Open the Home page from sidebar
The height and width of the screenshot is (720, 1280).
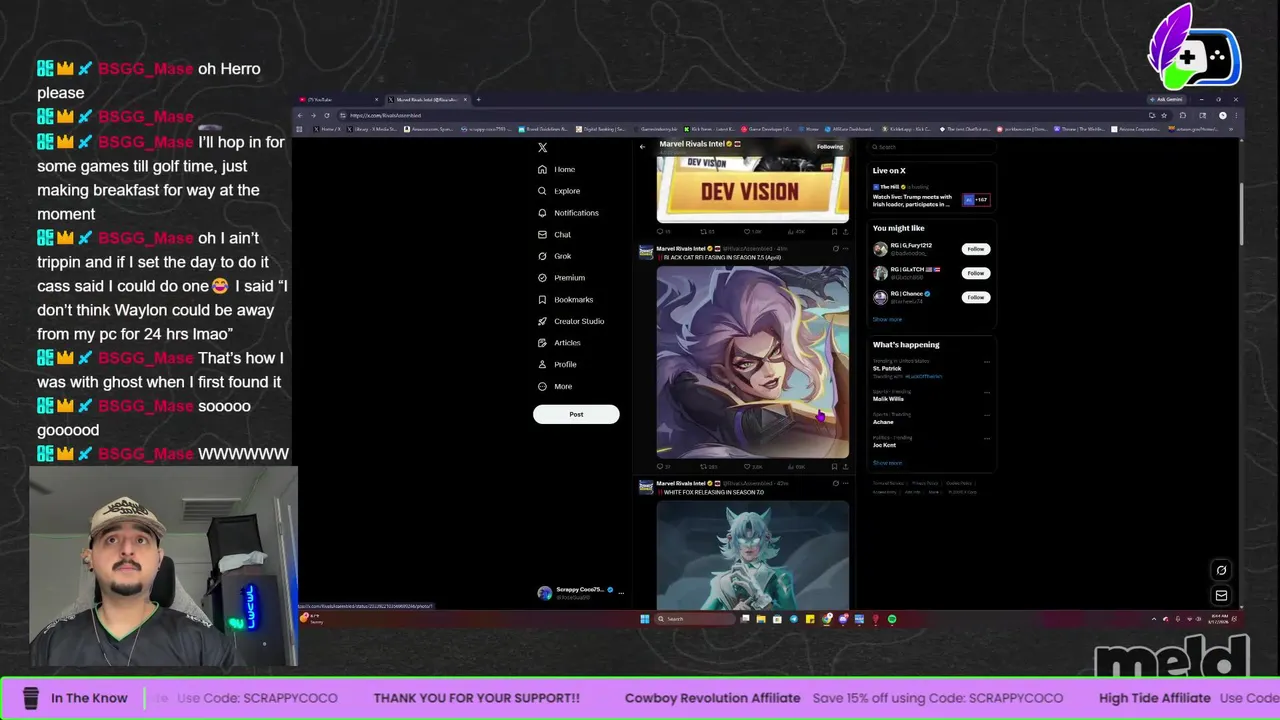(x=556, y=169)
